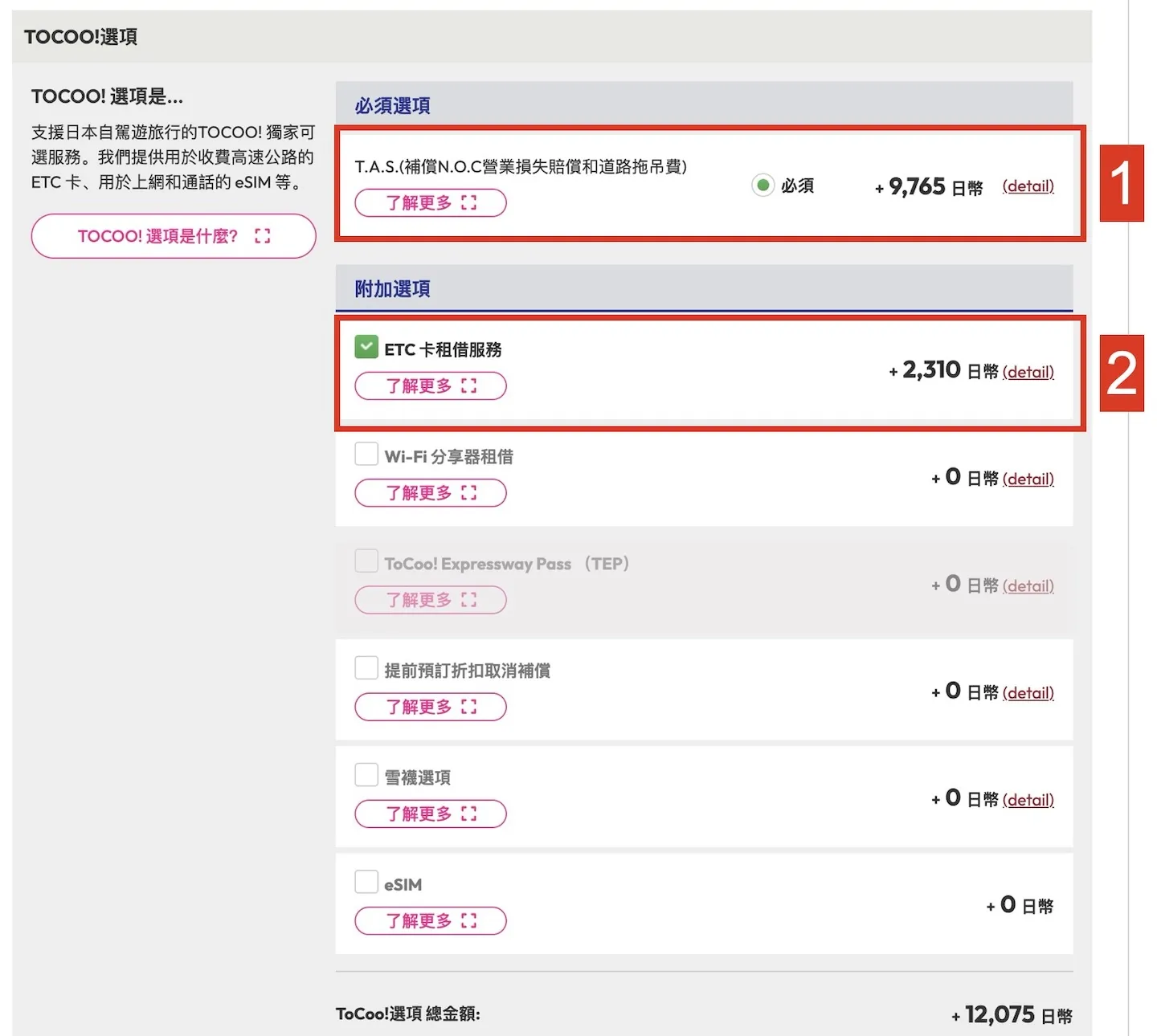Uncheck ETC 卡租借服務 checkbox
The height and width of the screenshot is (1036, 1157).
coord(366,347)
